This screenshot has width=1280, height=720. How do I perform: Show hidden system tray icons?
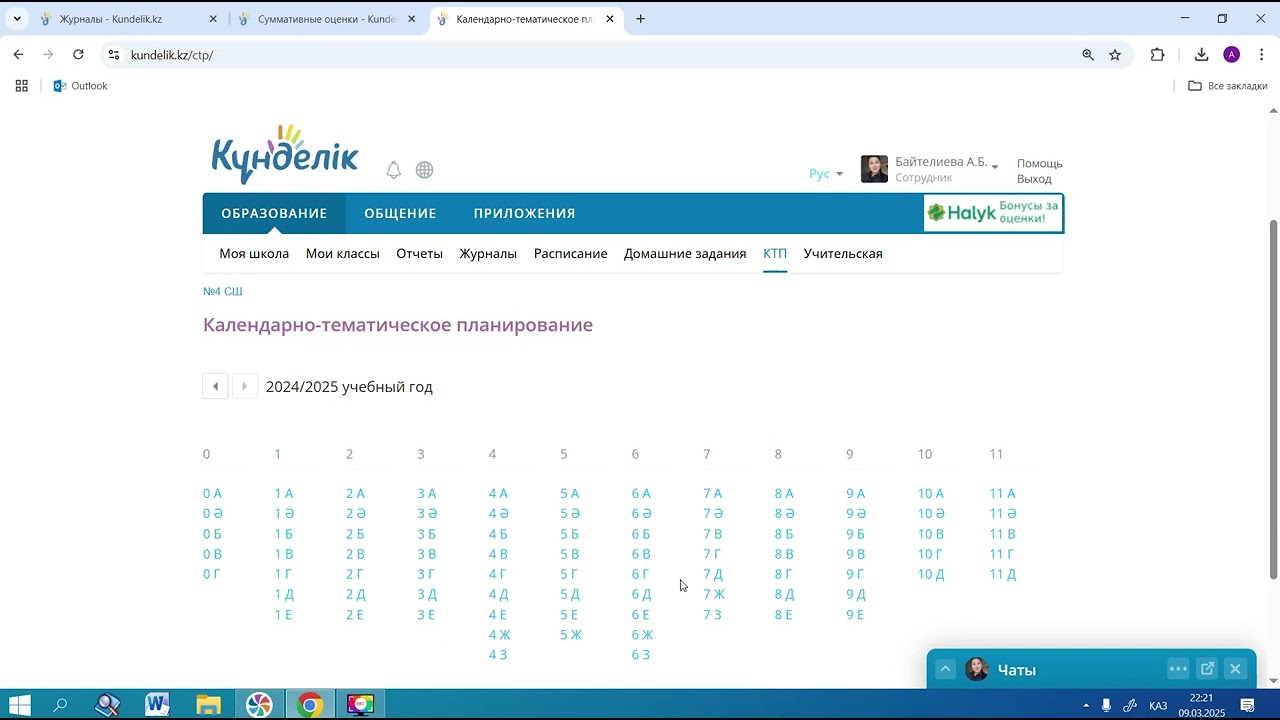1086,706
